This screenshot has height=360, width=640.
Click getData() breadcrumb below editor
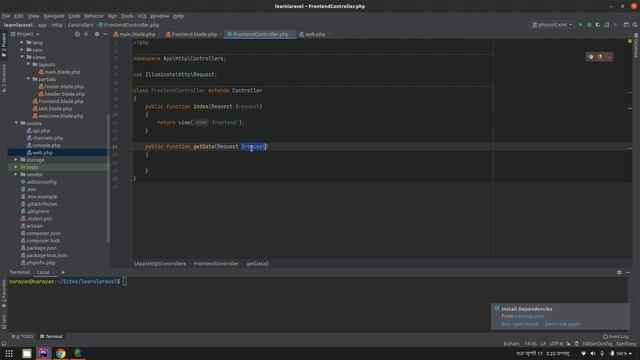[x=258, y=264]
